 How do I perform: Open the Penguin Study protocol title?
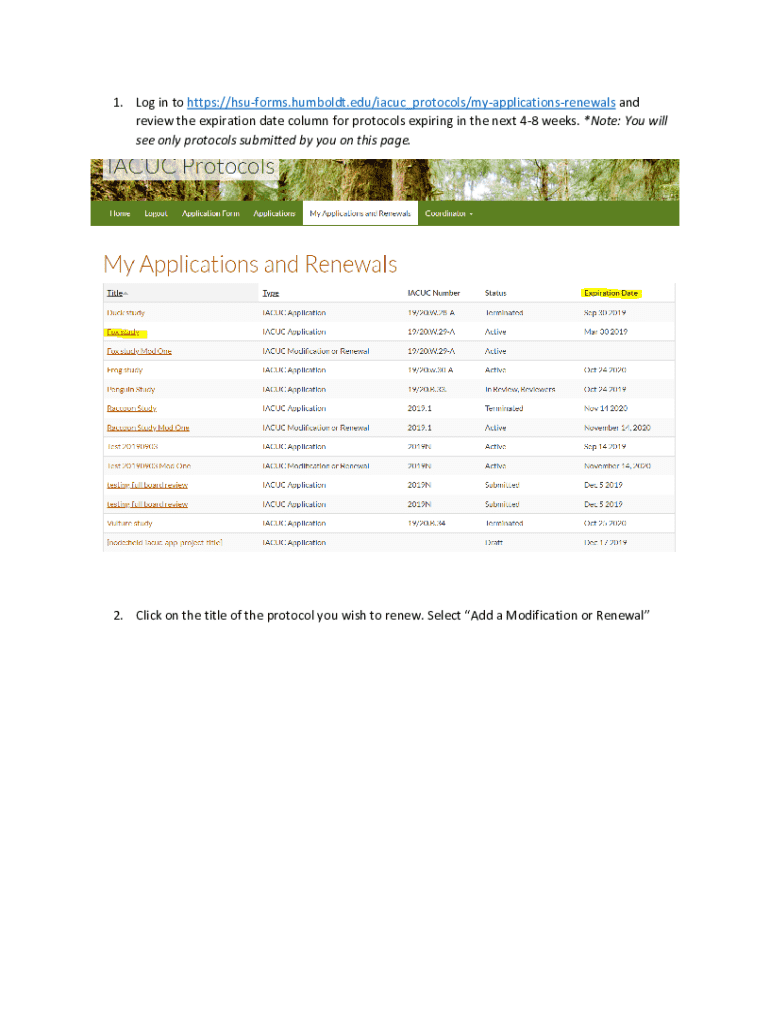tap(131, 389)
